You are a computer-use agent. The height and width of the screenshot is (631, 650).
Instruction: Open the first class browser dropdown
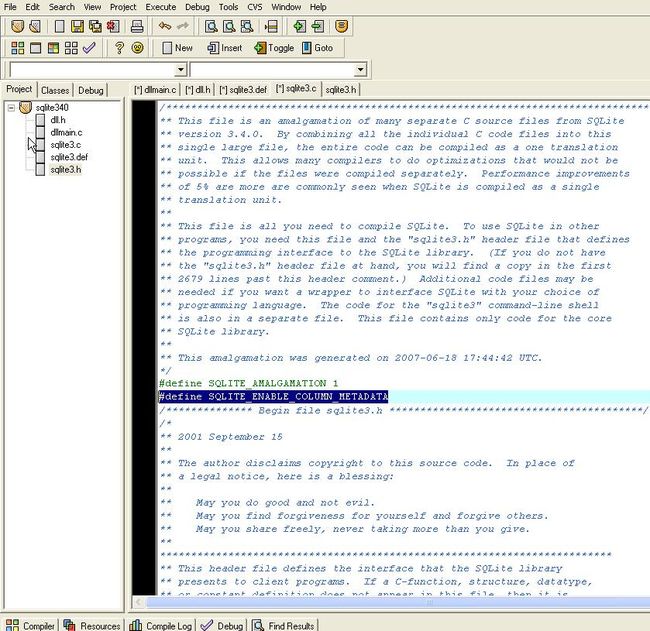click(x=180, y=69)
